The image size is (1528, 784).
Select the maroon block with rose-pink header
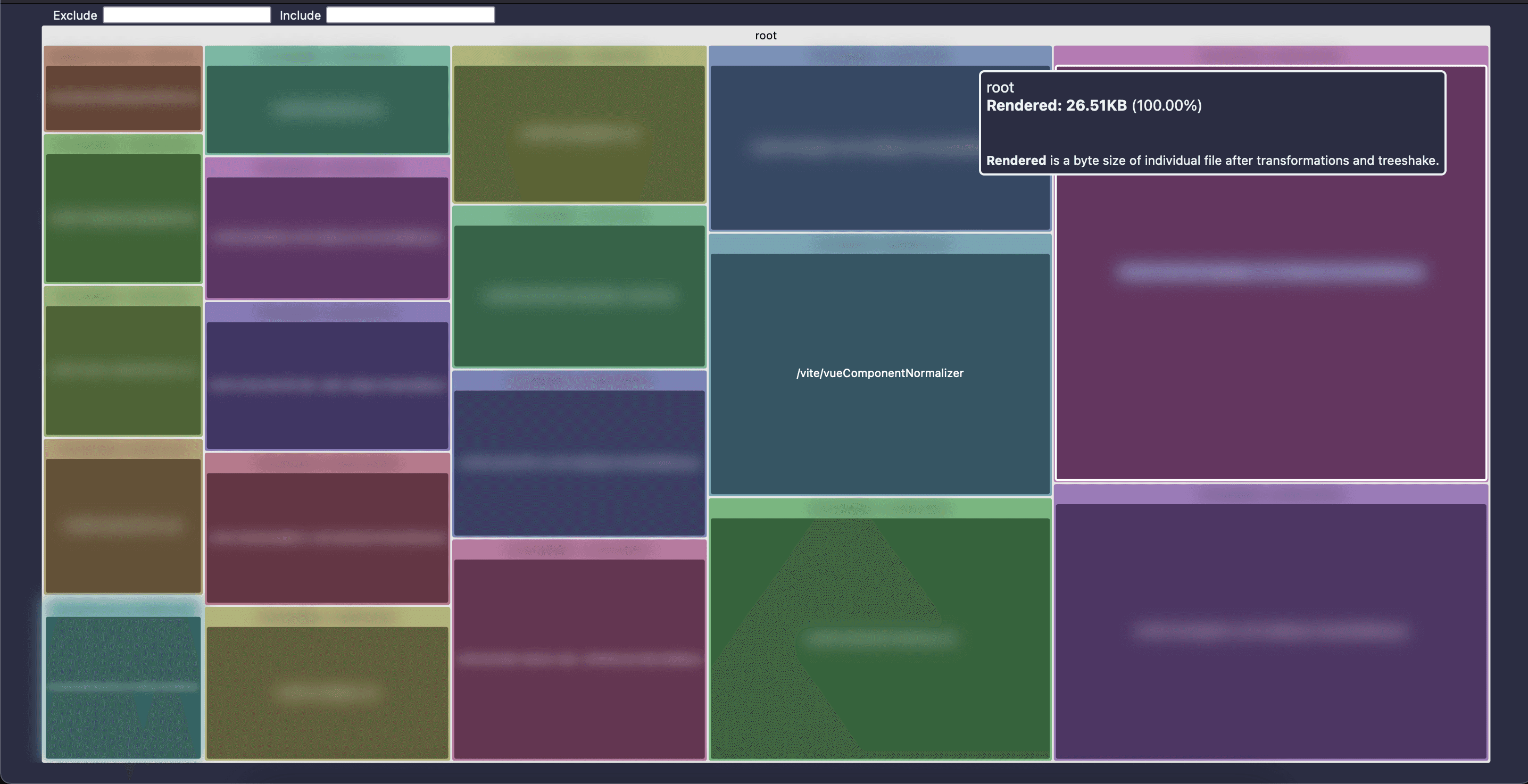(x=327, y=537)
